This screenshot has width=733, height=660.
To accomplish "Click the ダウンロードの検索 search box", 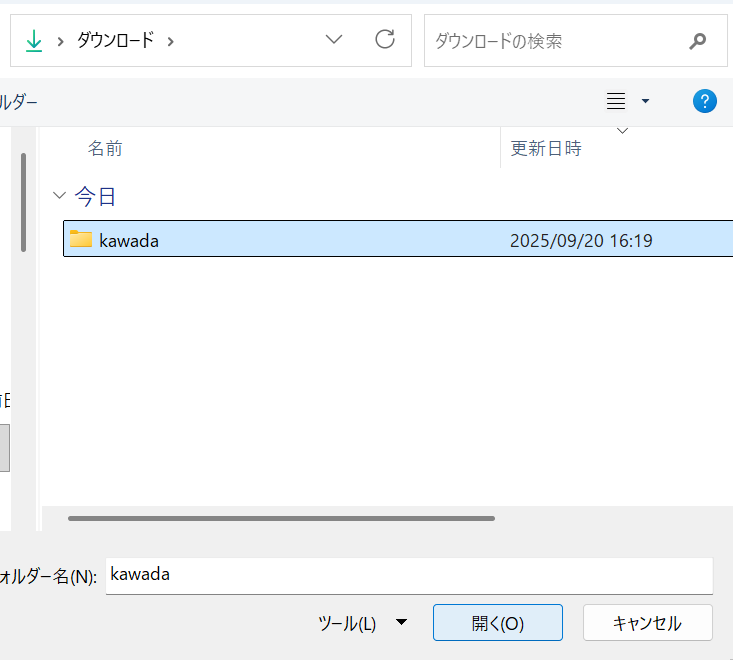I will coord(555,41).
